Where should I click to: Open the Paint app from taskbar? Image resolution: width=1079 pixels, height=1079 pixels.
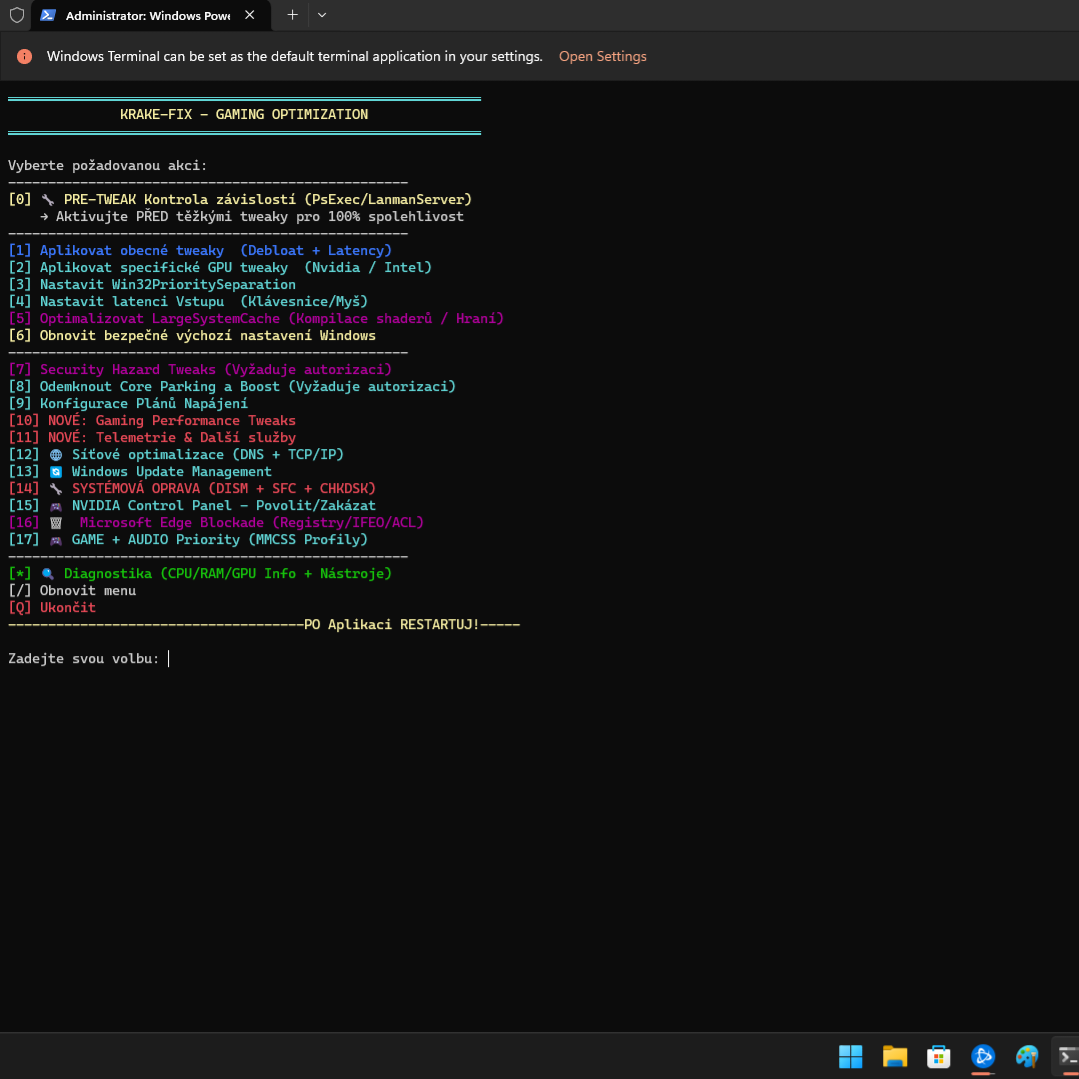coord(1027,1056)
